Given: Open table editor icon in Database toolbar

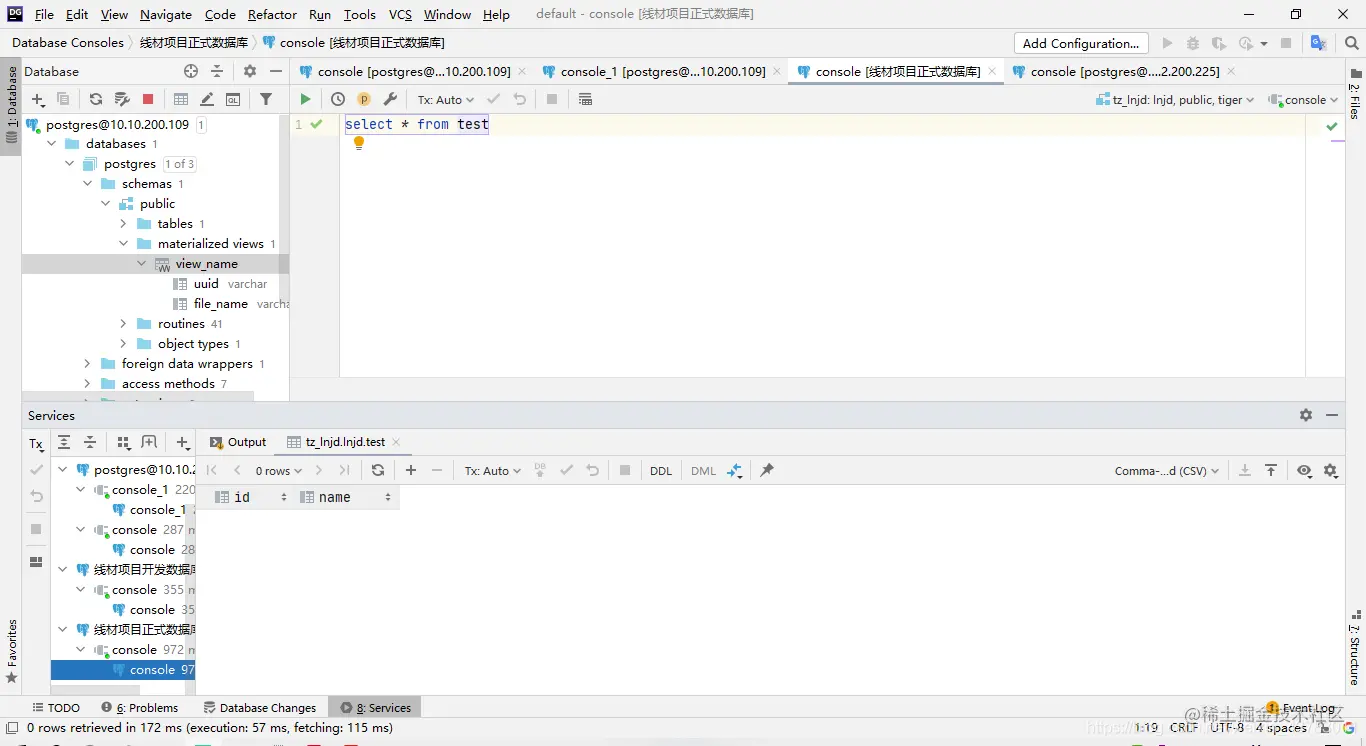Looking at the screenshot, I should [x=181, y=99].
